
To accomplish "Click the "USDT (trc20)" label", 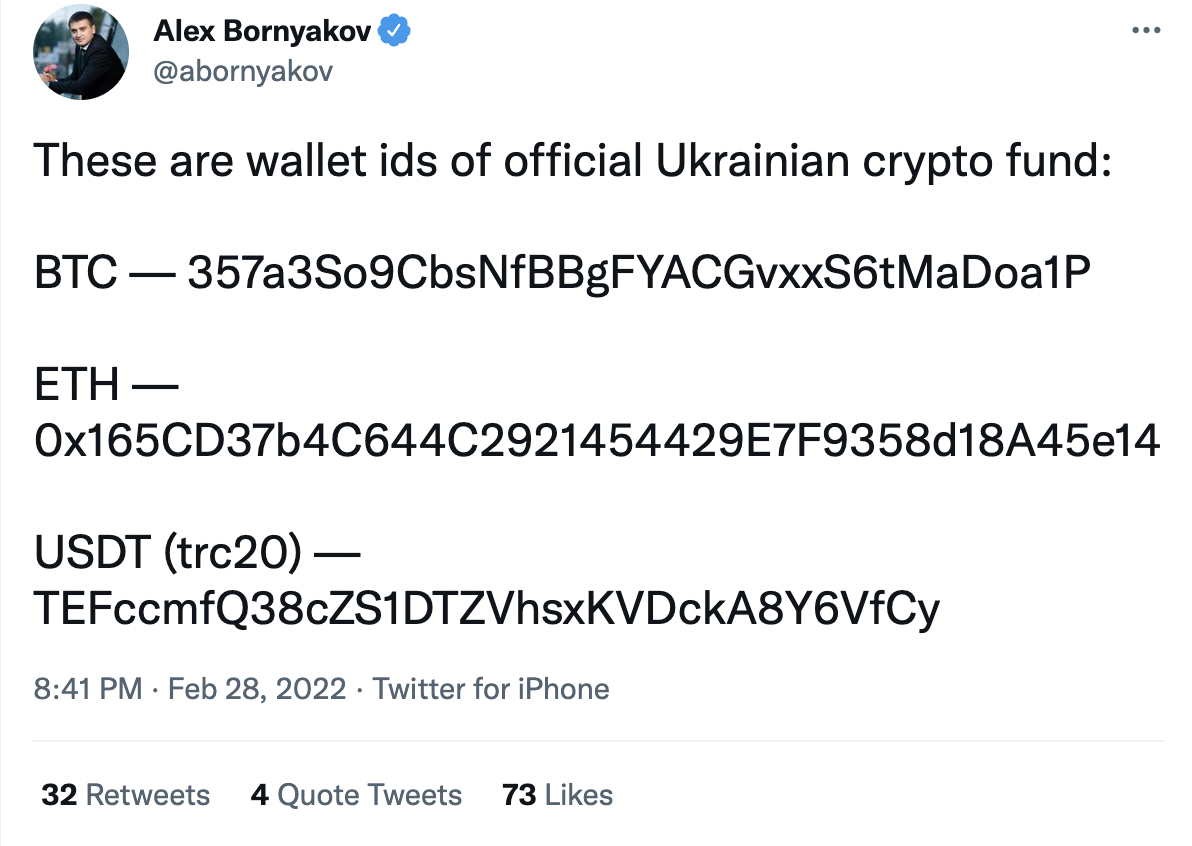I will pyautogui.click(x=166, y=551).
